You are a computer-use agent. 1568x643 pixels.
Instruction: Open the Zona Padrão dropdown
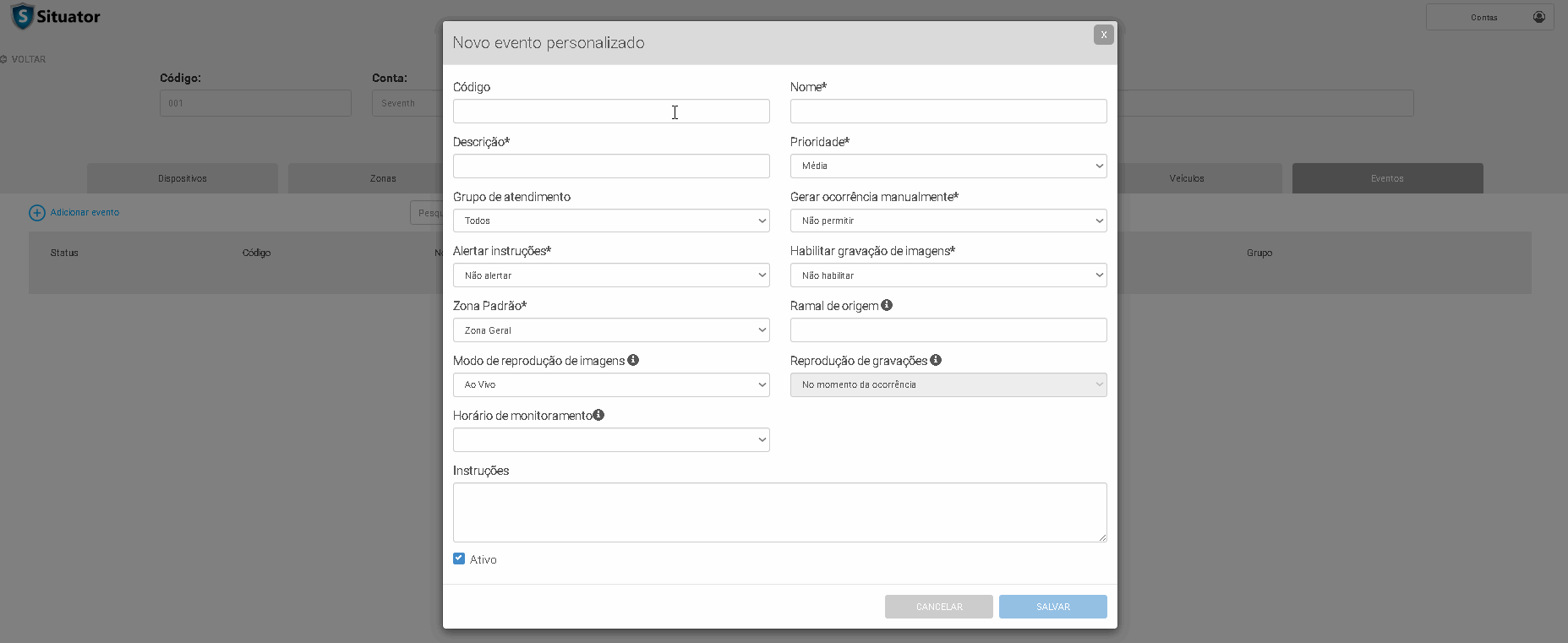(x=610, y=330)
